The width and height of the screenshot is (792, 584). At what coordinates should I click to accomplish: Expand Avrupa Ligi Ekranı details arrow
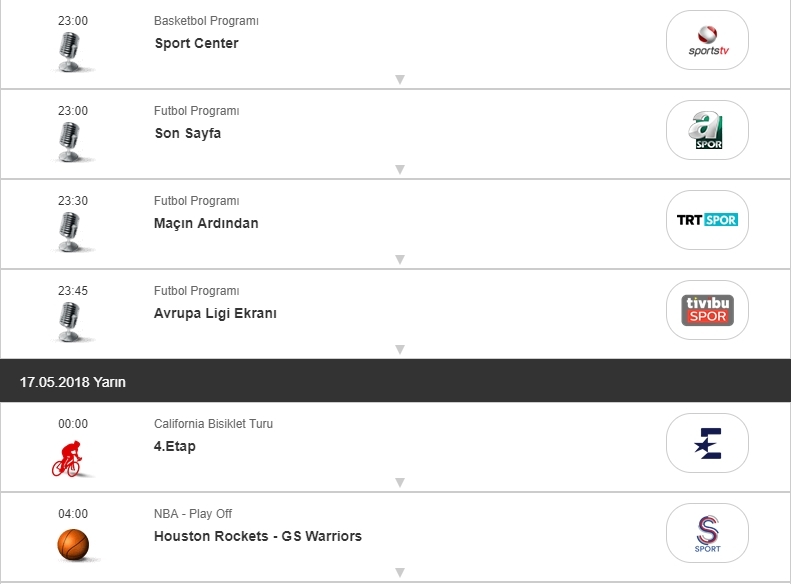click(x=399, y=349)
